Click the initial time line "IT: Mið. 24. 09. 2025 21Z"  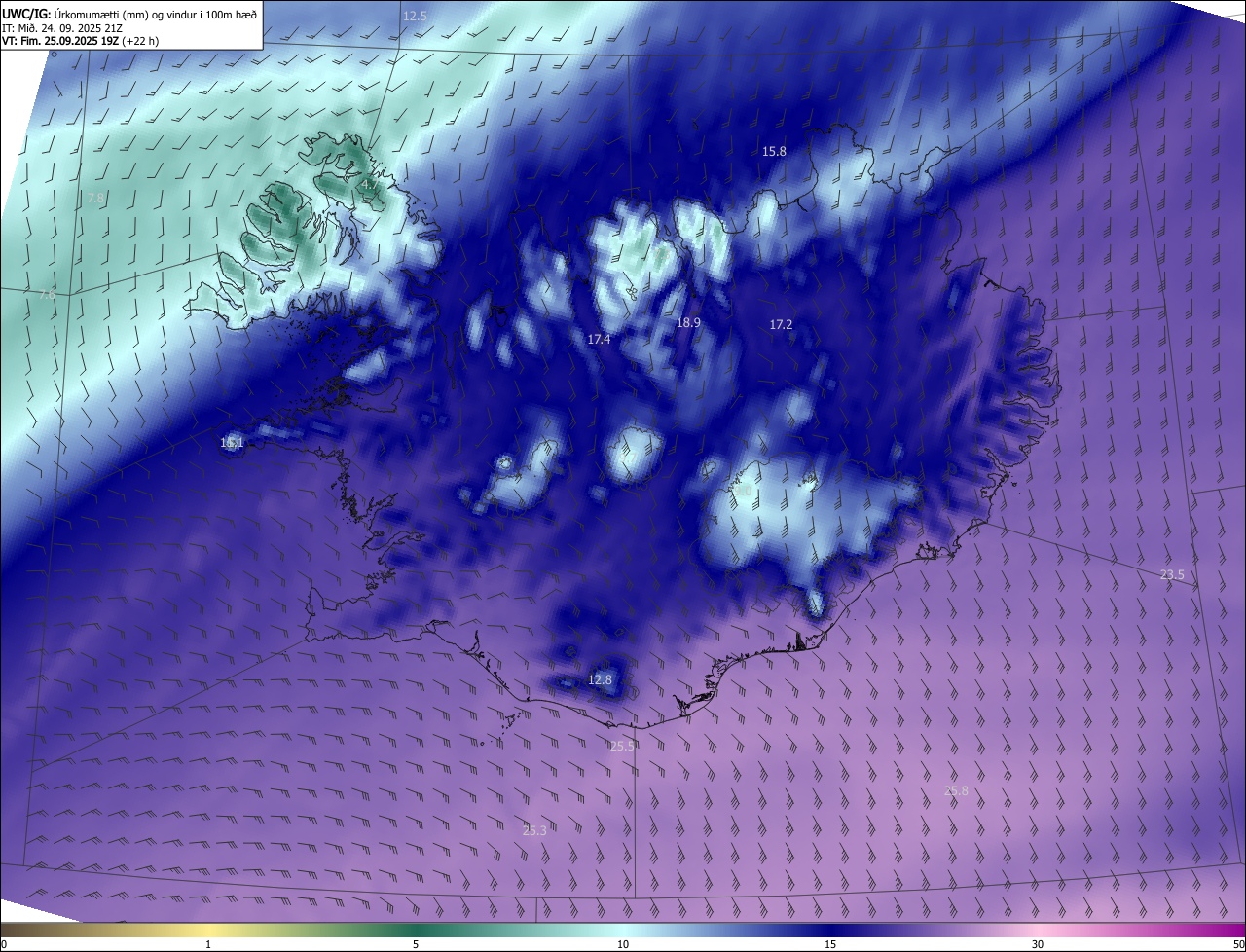62,28
